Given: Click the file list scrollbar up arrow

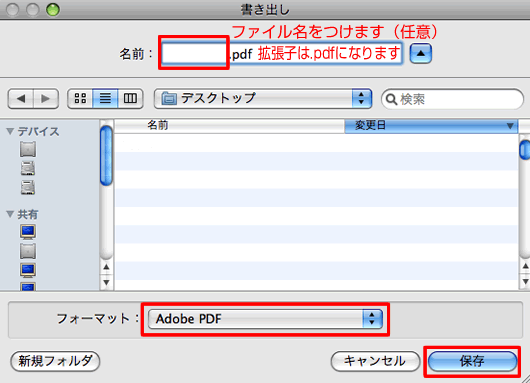Looking at the screenshot, I should pyautogui.click(x=525, y=266).
